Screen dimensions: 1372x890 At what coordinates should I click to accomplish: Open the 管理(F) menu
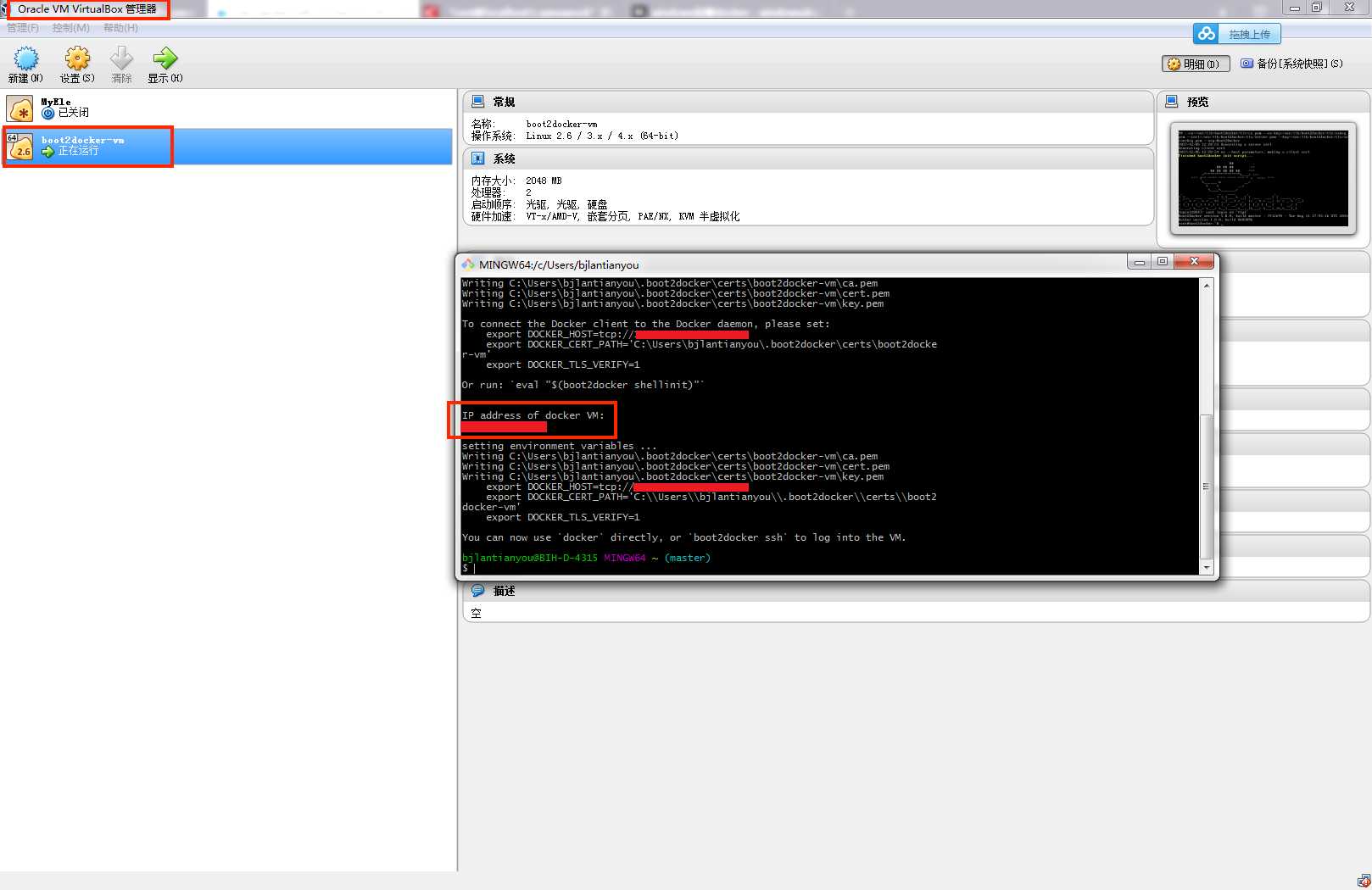(x=23, y=28)
